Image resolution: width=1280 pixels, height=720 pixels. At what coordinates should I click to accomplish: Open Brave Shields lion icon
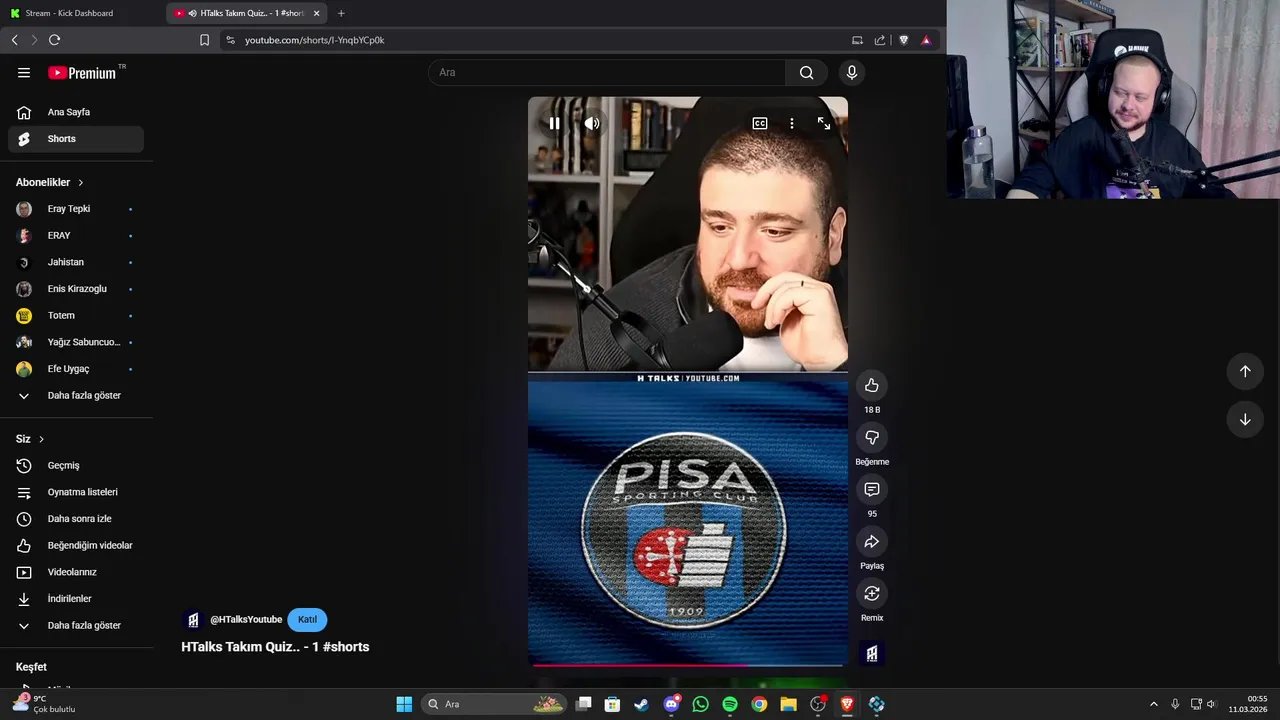904,40
